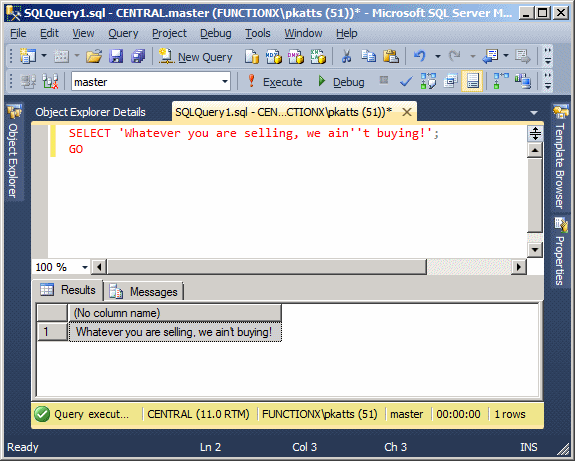Toggle the split editor pane button
The image size is (575, 461).
coord(535,133)
